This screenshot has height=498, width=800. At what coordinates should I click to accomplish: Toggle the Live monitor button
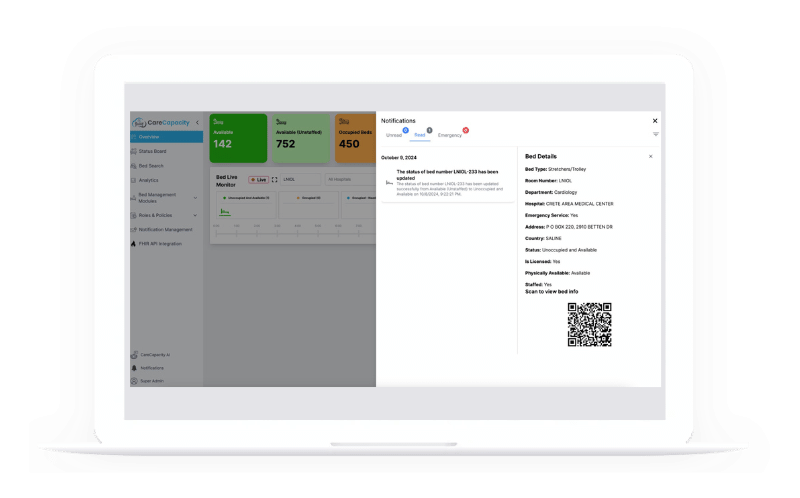click(x=258, y=180)
